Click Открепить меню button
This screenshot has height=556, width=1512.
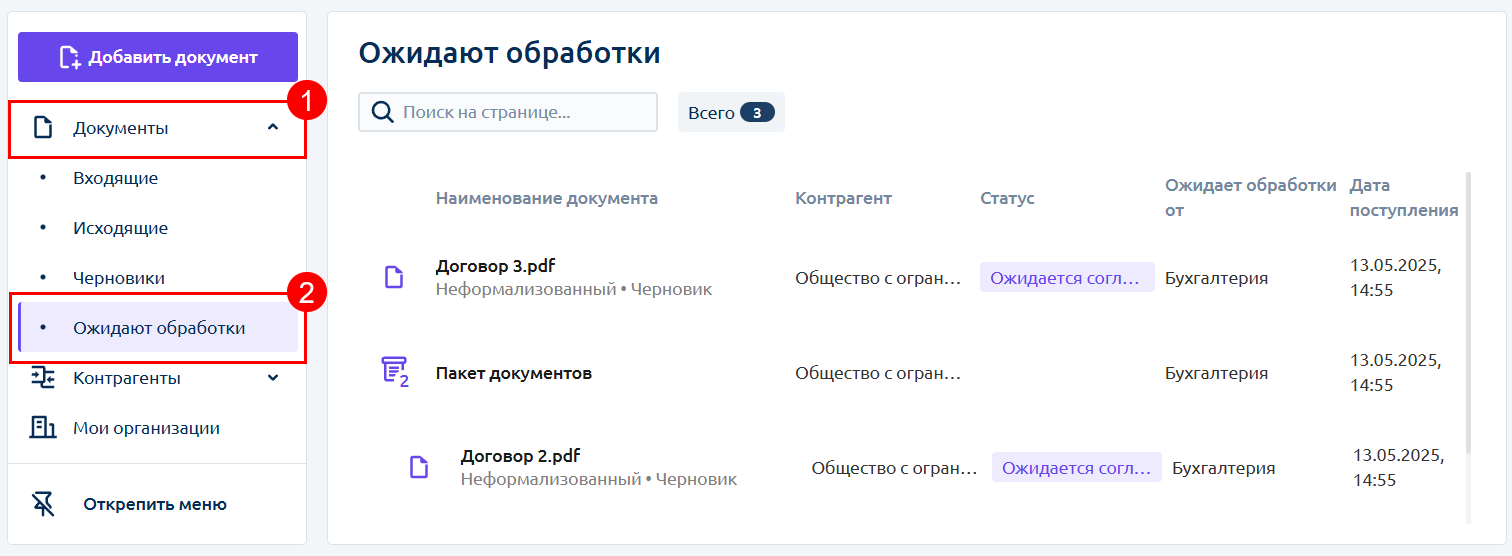point(155,504)
